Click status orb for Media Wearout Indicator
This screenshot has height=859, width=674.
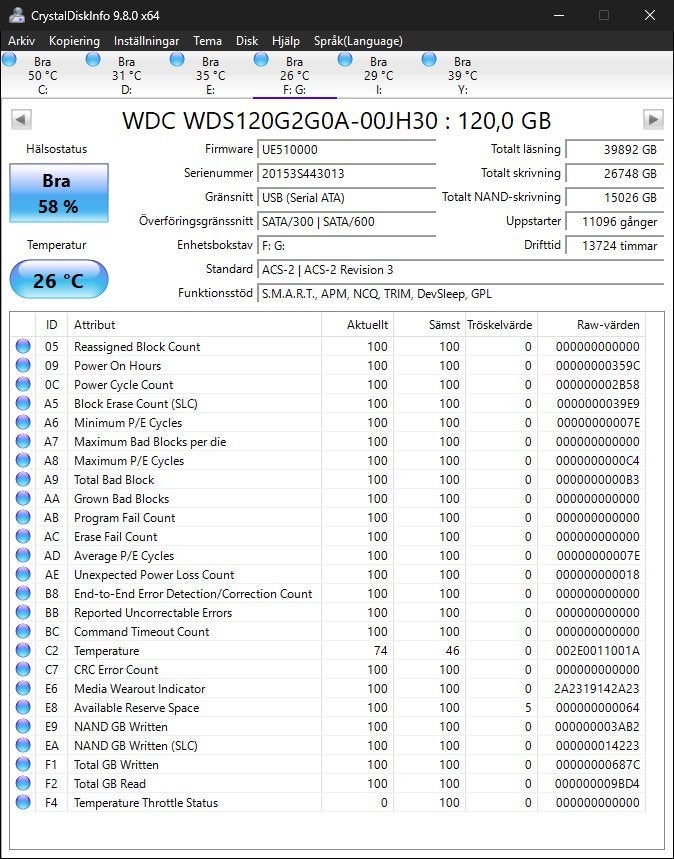click(23, 688)
